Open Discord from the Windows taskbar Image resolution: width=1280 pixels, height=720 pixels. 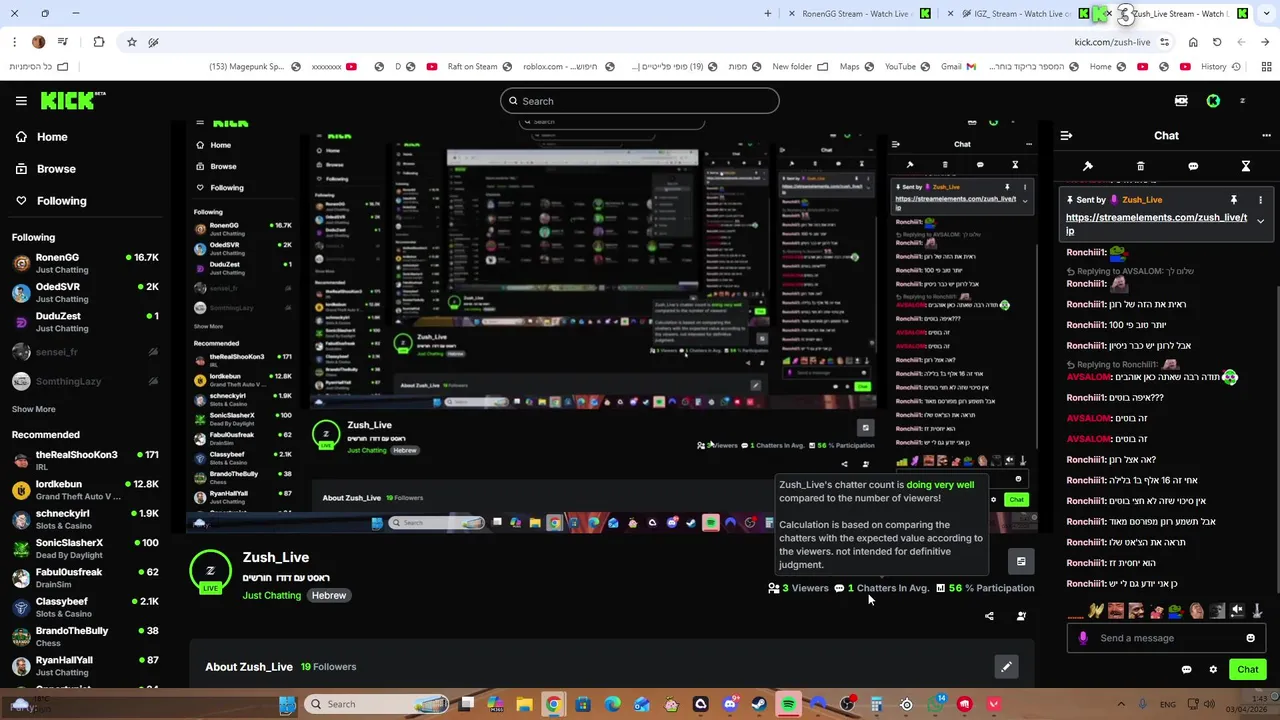click(x=730, y=705)
